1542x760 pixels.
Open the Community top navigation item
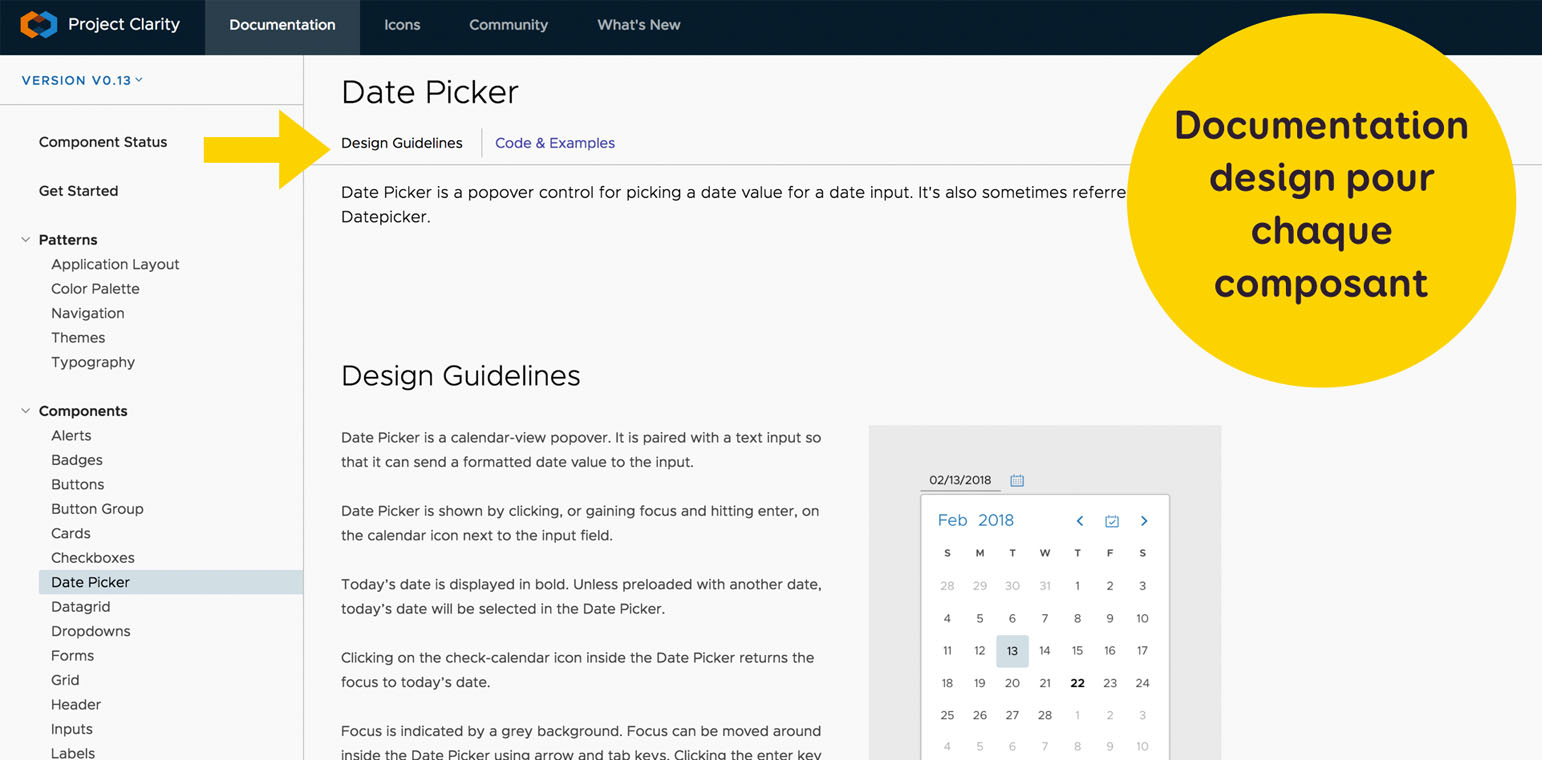coord(508,25)
